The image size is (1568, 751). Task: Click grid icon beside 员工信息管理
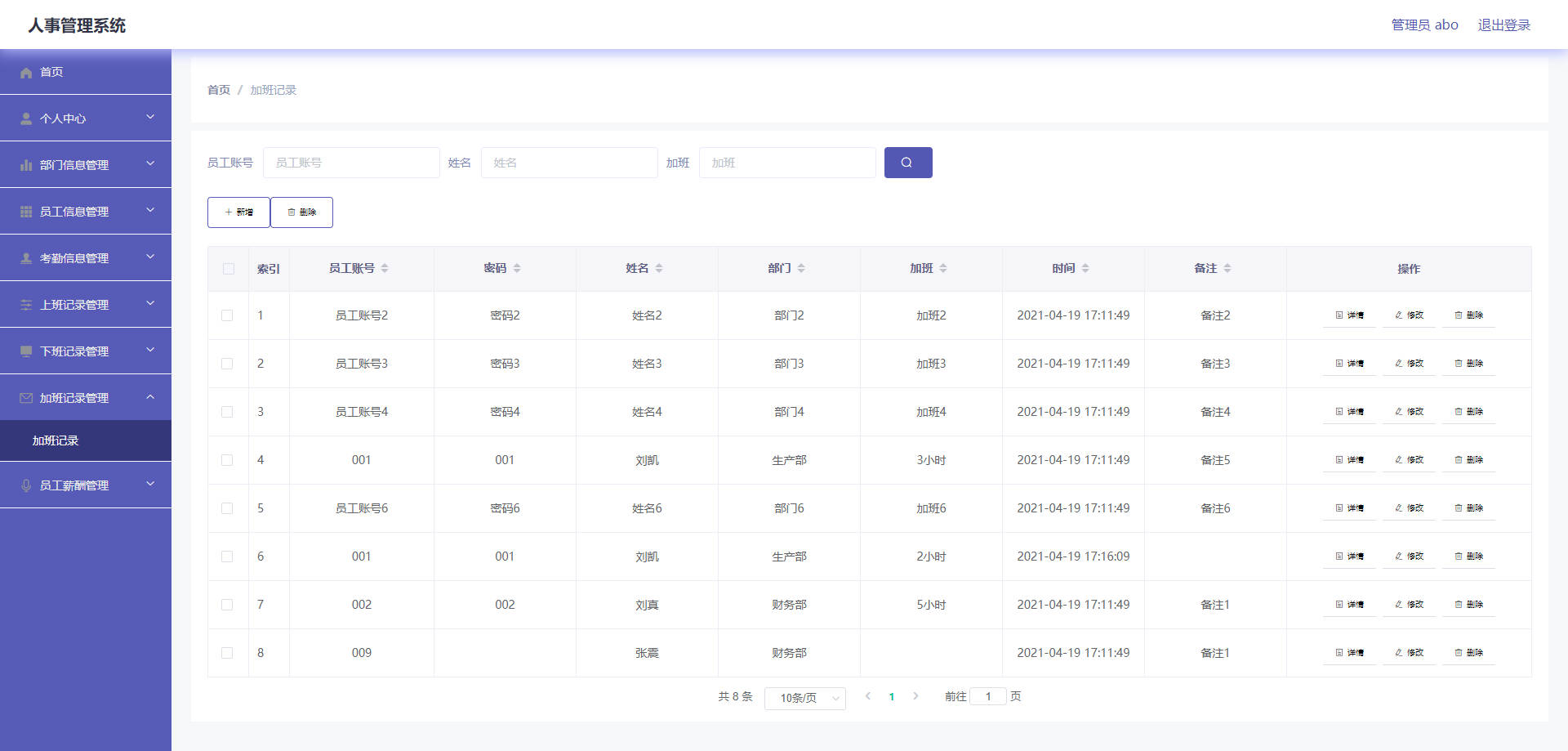point(26,212)
